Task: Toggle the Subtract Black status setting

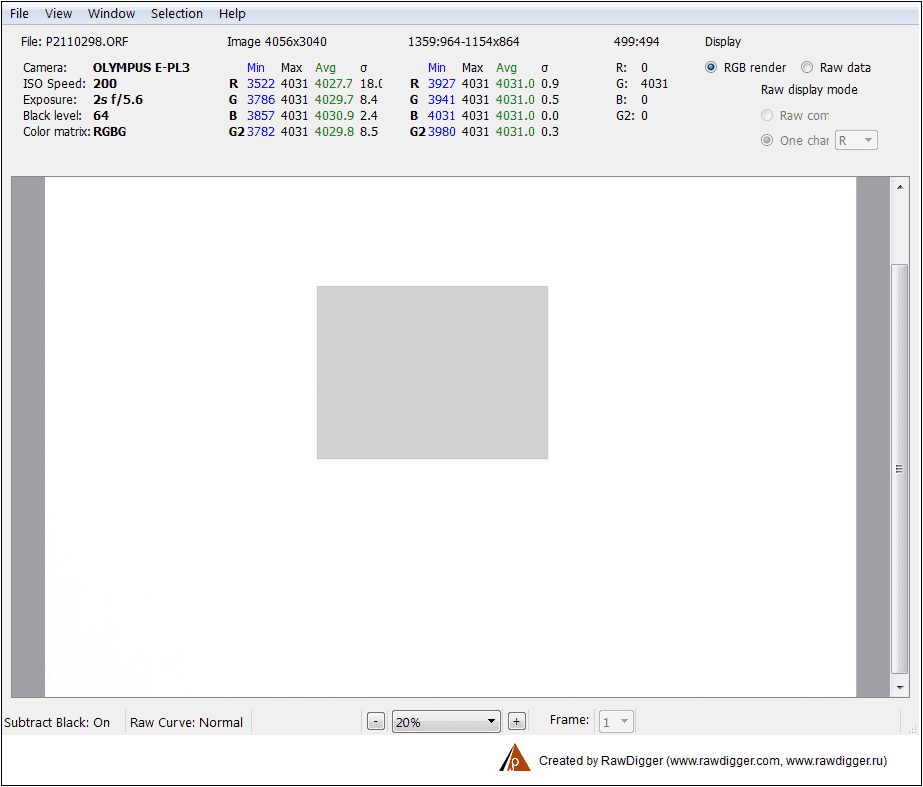Action: [x=58, y=722]
